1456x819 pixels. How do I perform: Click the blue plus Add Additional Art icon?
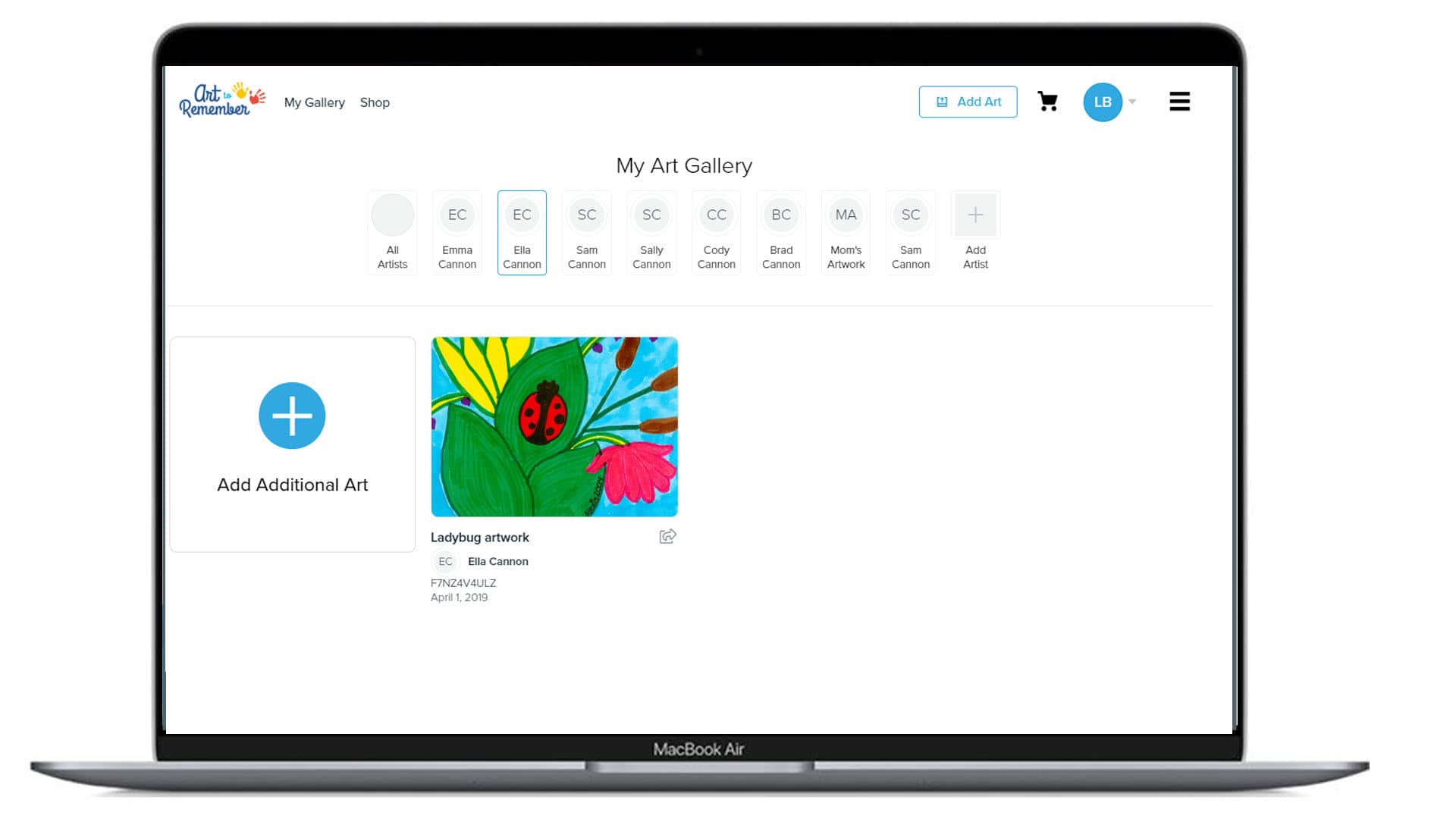coord(292,416)
